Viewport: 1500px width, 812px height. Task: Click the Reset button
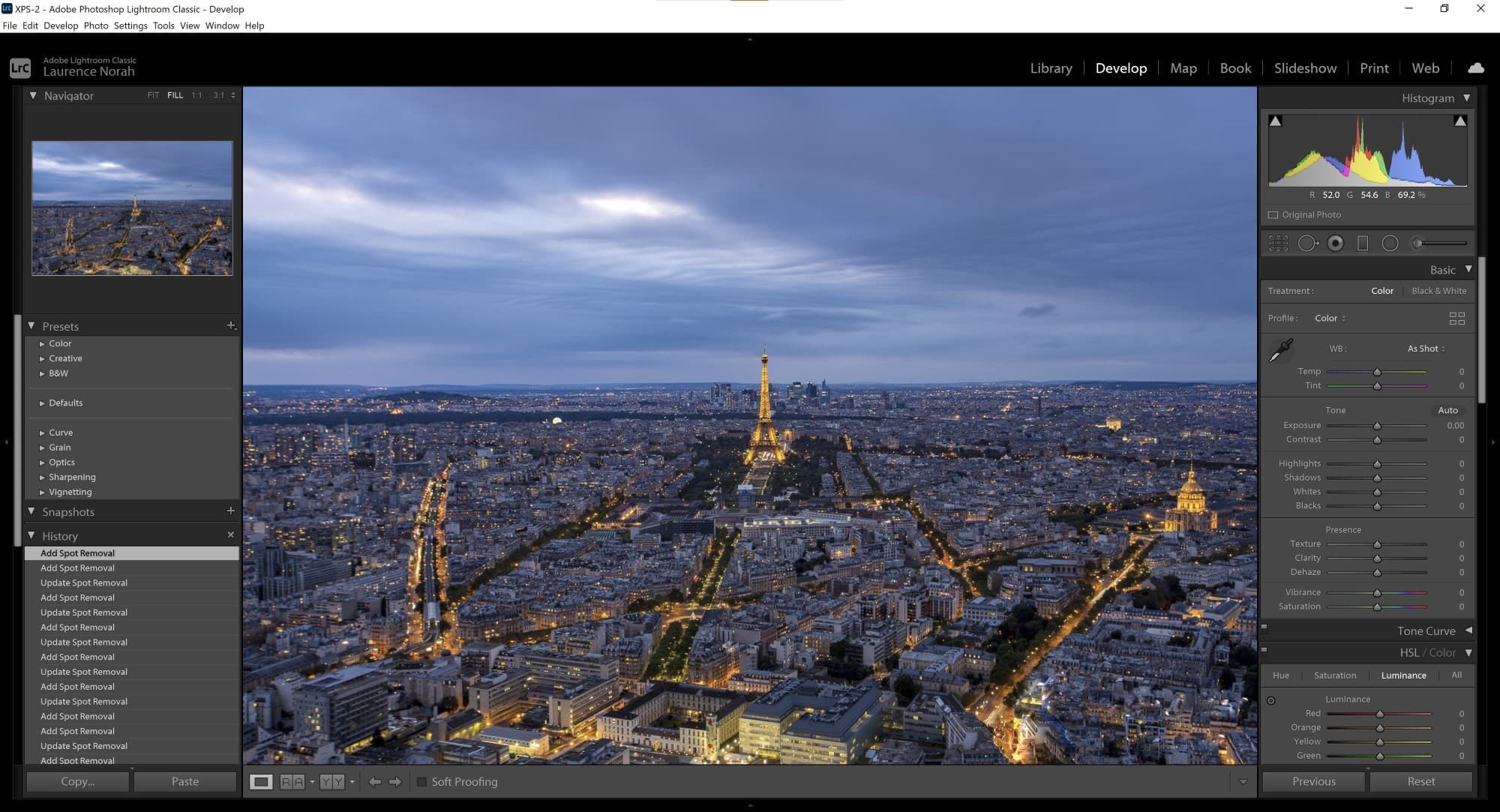tap(1420, 781)
